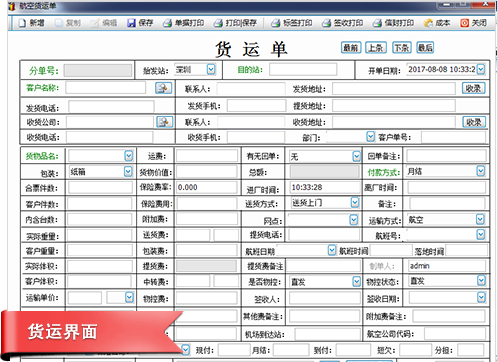Click lookup icon beside 客户名称 field
The width and height of the screenshot is (498, 362).
(x=163, y=88)
